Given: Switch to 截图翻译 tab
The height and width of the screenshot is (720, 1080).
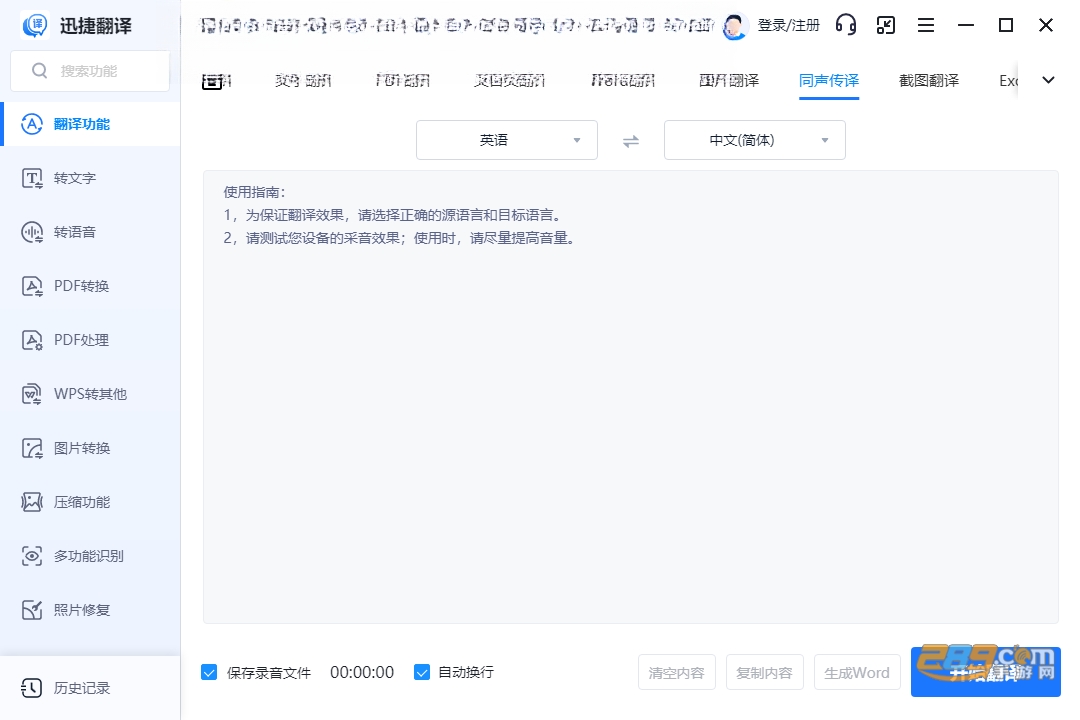Looking at the screenshot, I should [928, 81].
